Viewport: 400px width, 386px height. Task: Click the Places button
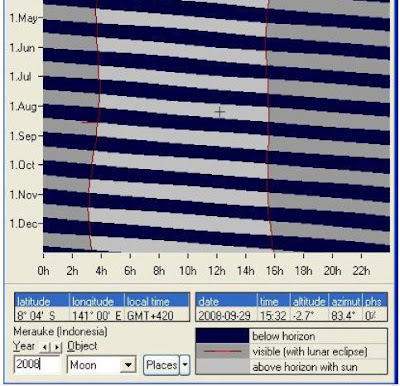[161, 365]
